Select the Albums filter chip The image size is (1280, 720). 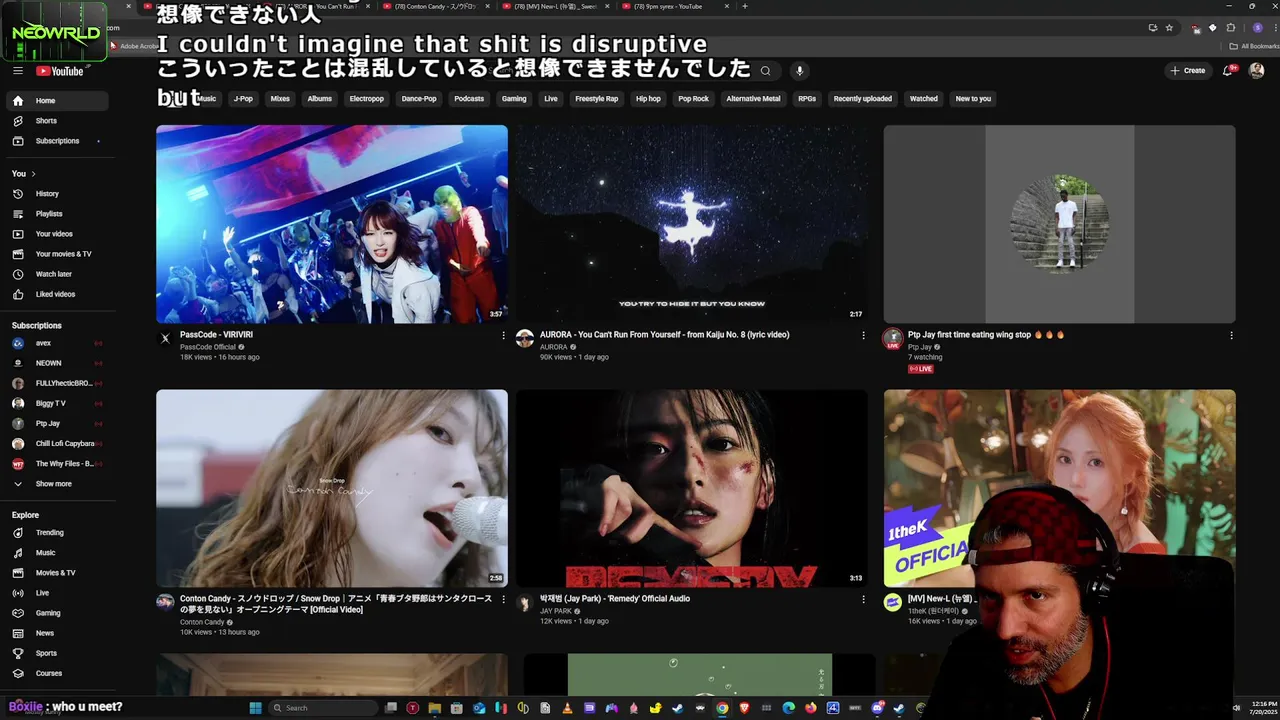320,99
